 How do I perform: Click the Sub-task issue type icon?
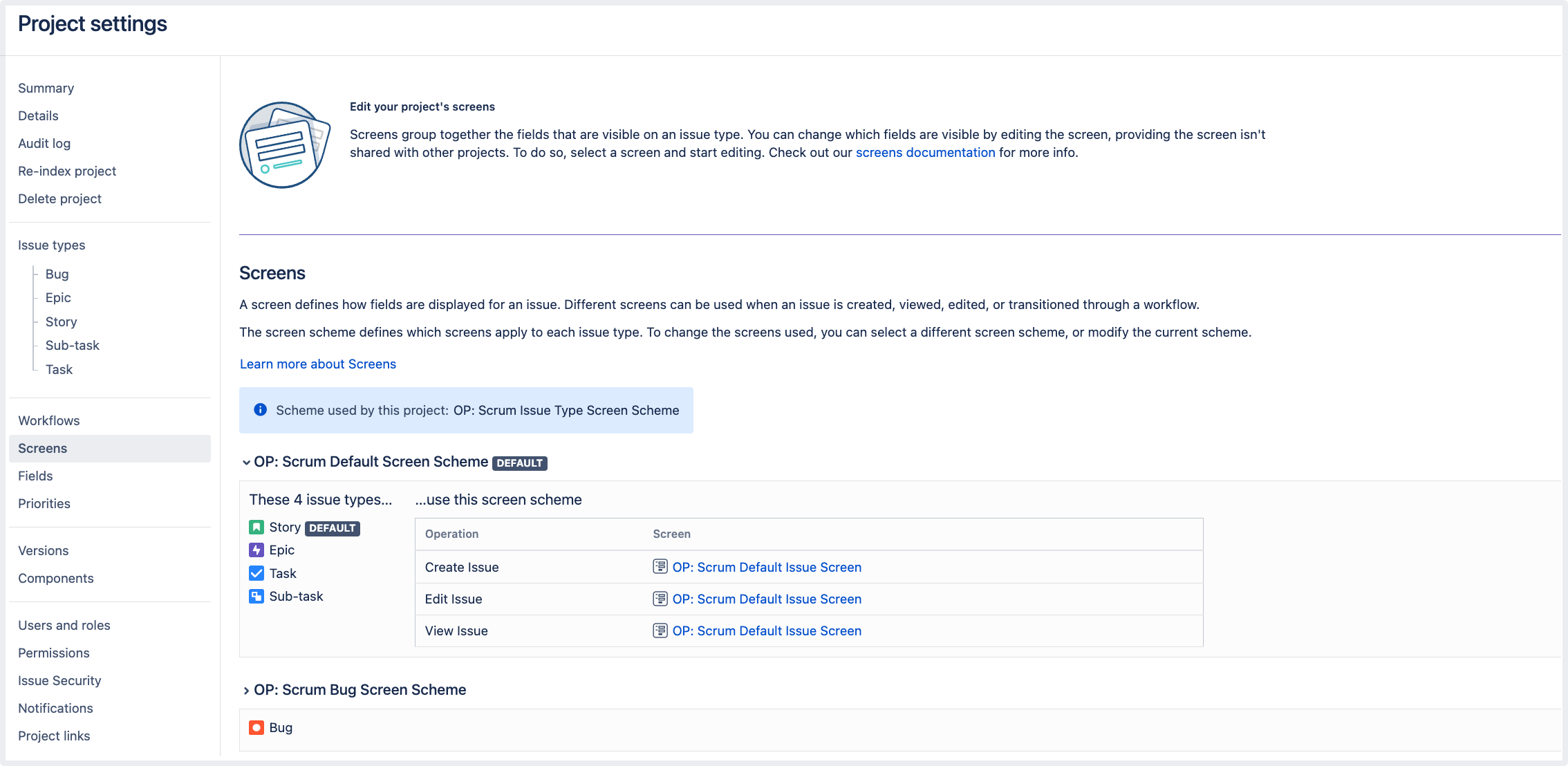click(256, 596)
